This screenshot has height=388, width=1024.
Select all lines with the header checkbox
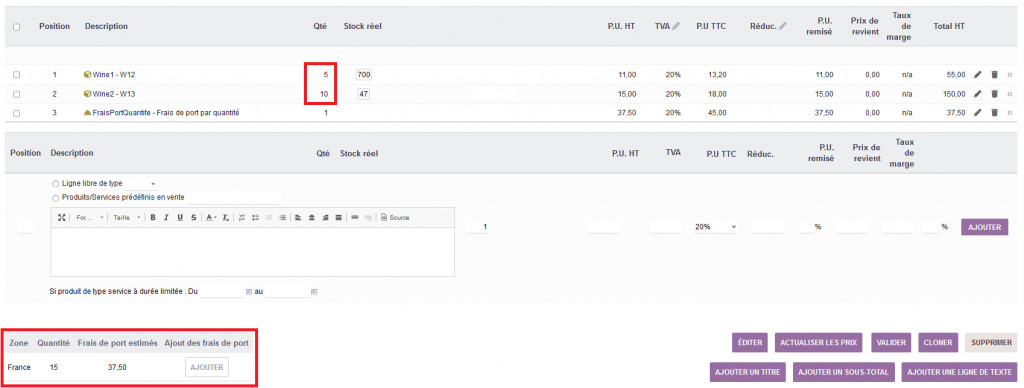(x=16, y=27)
